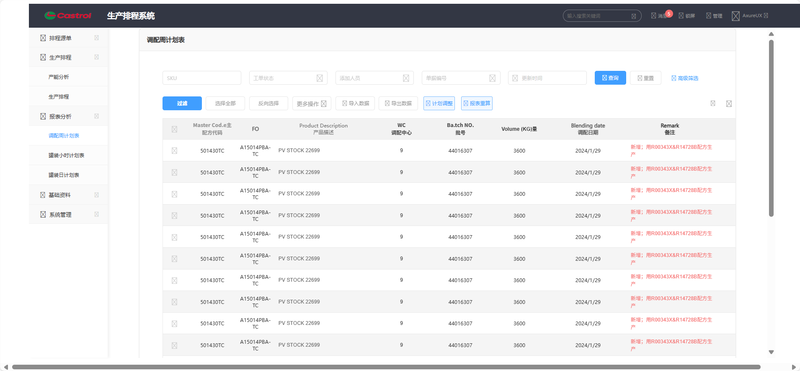
Task: Collapse the 报表分析 sidebar group arrow
Action: (x=96, y=116)
